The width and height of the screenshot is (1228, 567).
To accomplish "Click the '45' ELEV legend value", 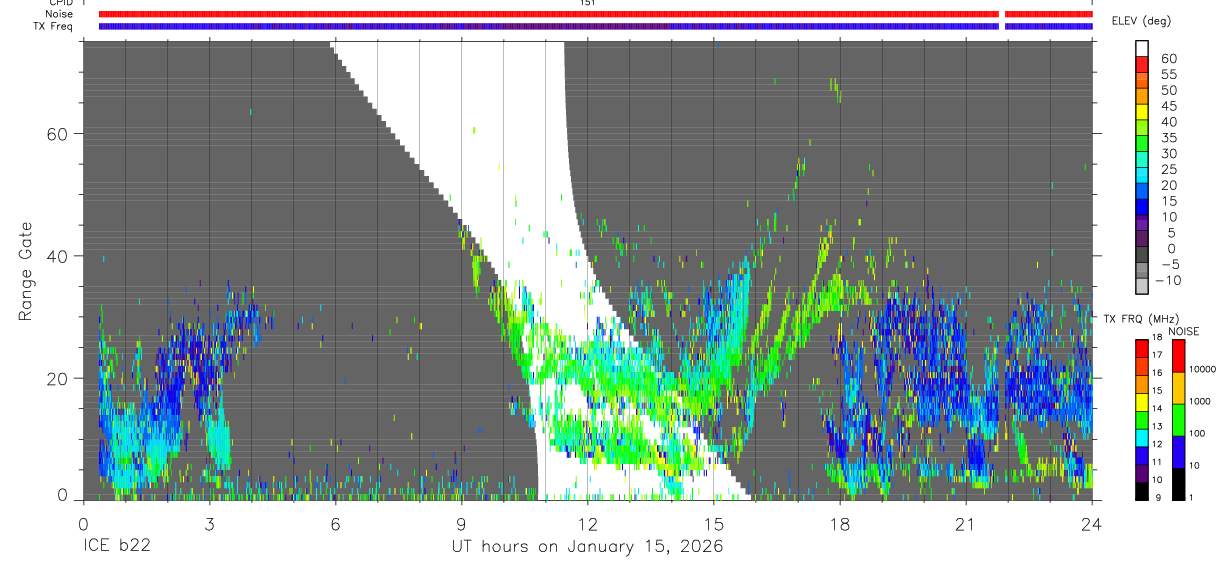I will [1169, 106].
